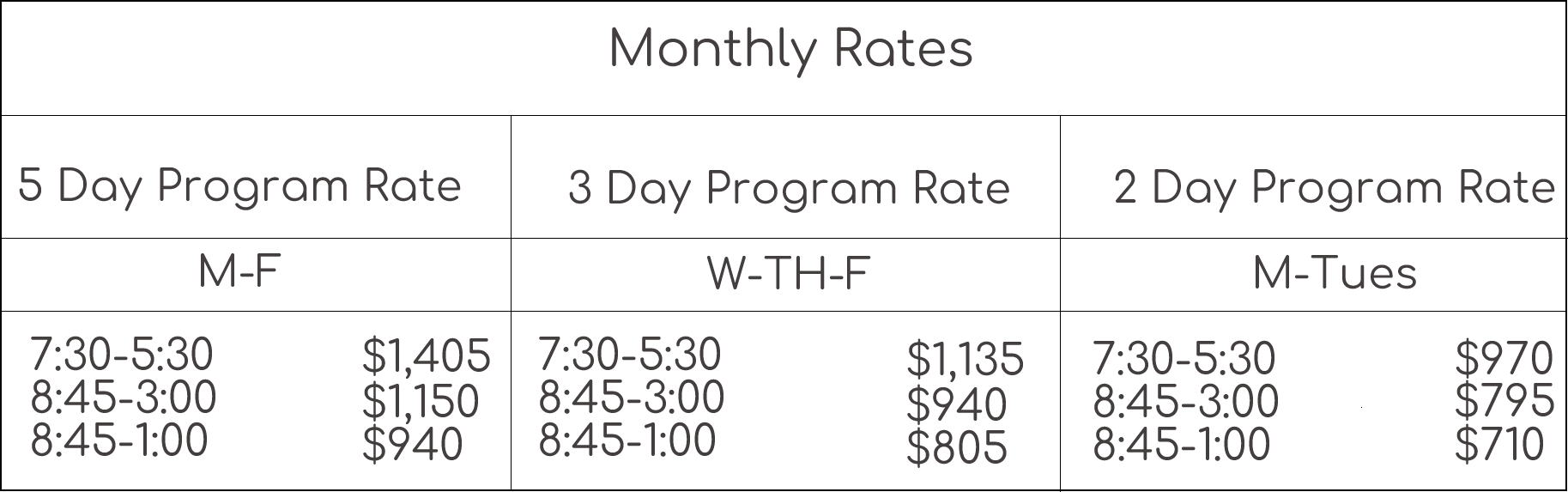
Task: Click the W-TH-F days cell
Action: tap(788, 275)
